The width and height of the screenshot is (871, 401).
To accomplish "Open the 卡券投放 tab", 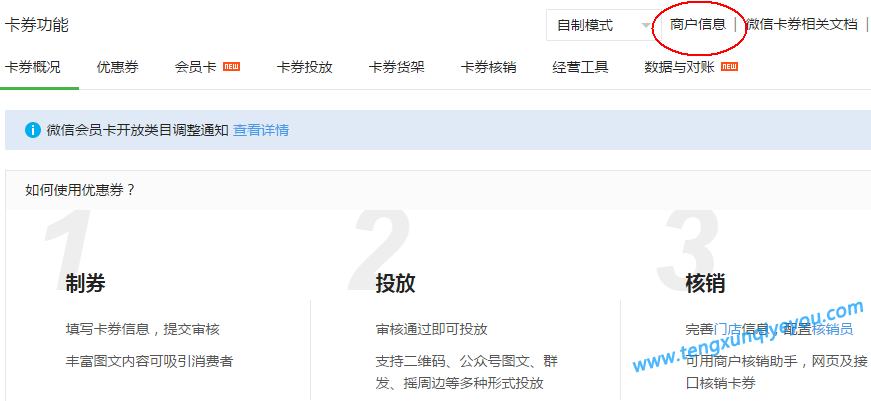I will 304,68.
